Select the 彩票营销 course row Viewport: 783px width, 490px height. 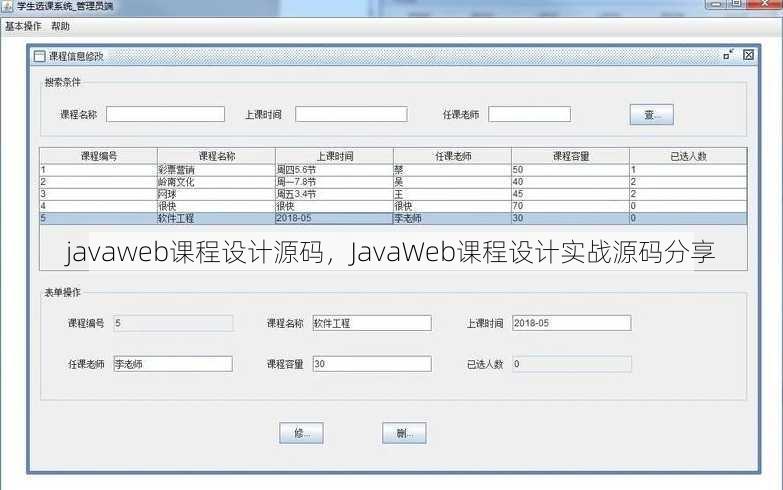coord(393,170)
